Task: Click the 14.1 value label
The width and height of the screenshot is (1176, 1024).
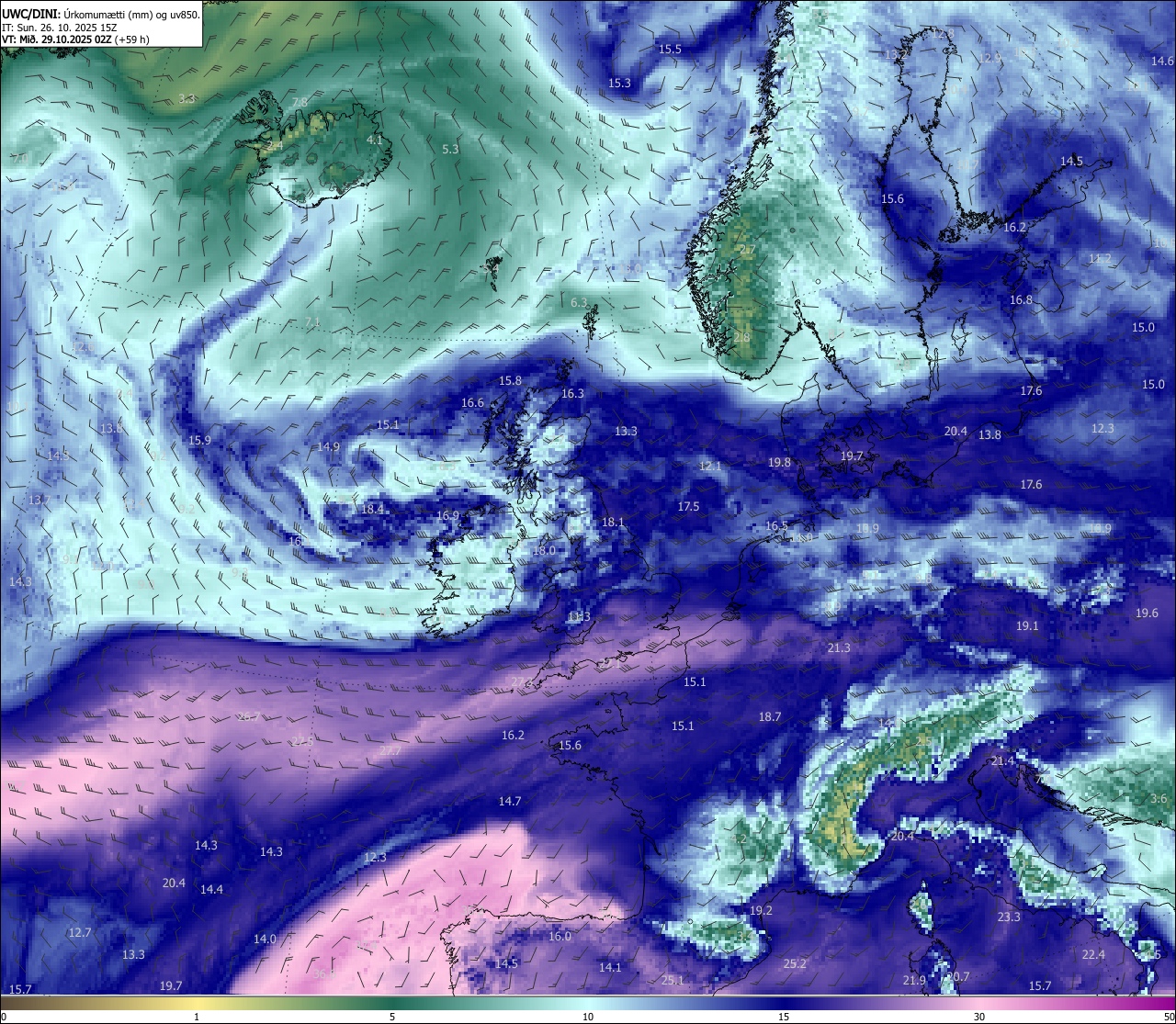Action: click(x=610, y=967)
